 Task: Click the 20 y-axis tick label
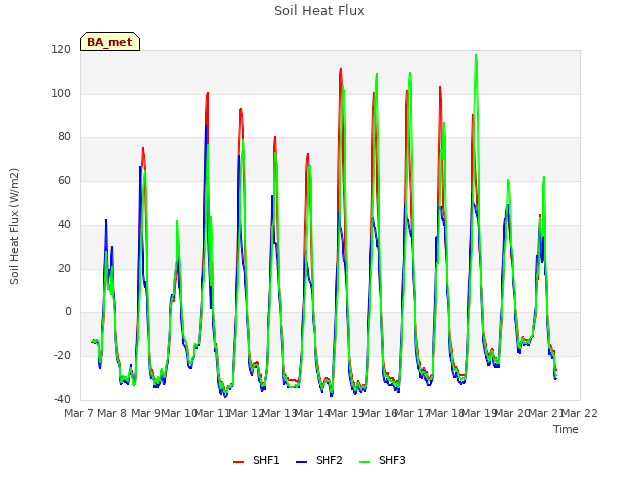tap(64, 269)
